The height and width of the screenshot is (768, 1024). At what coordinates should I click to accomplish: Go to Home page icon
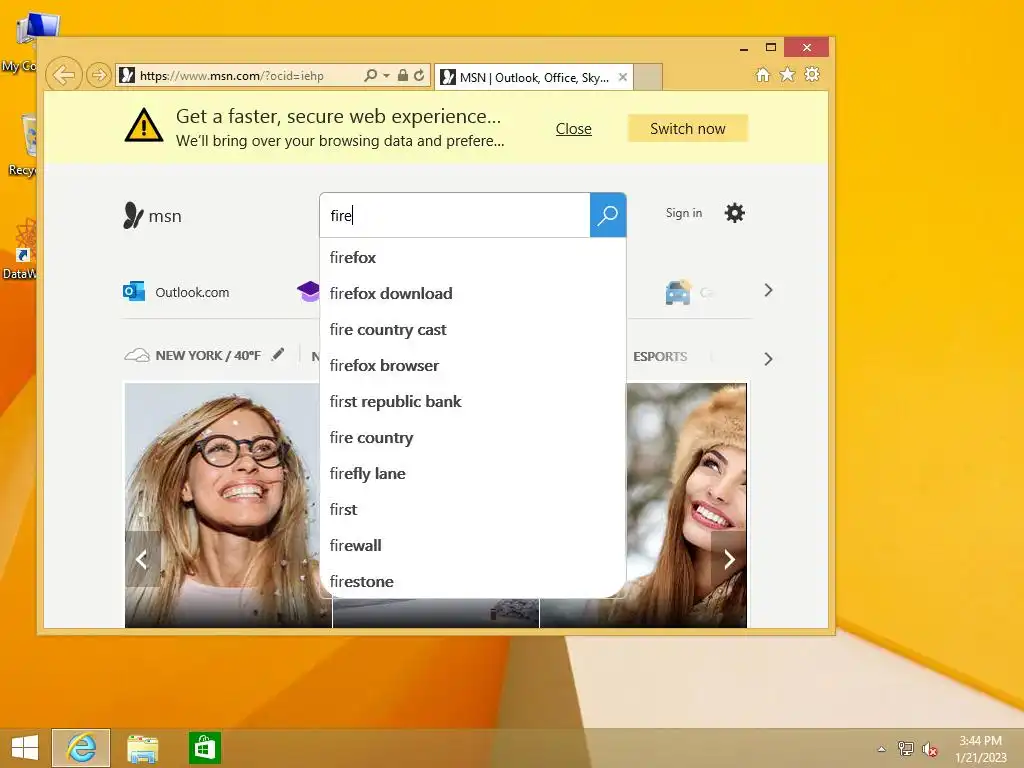(763, 75)
